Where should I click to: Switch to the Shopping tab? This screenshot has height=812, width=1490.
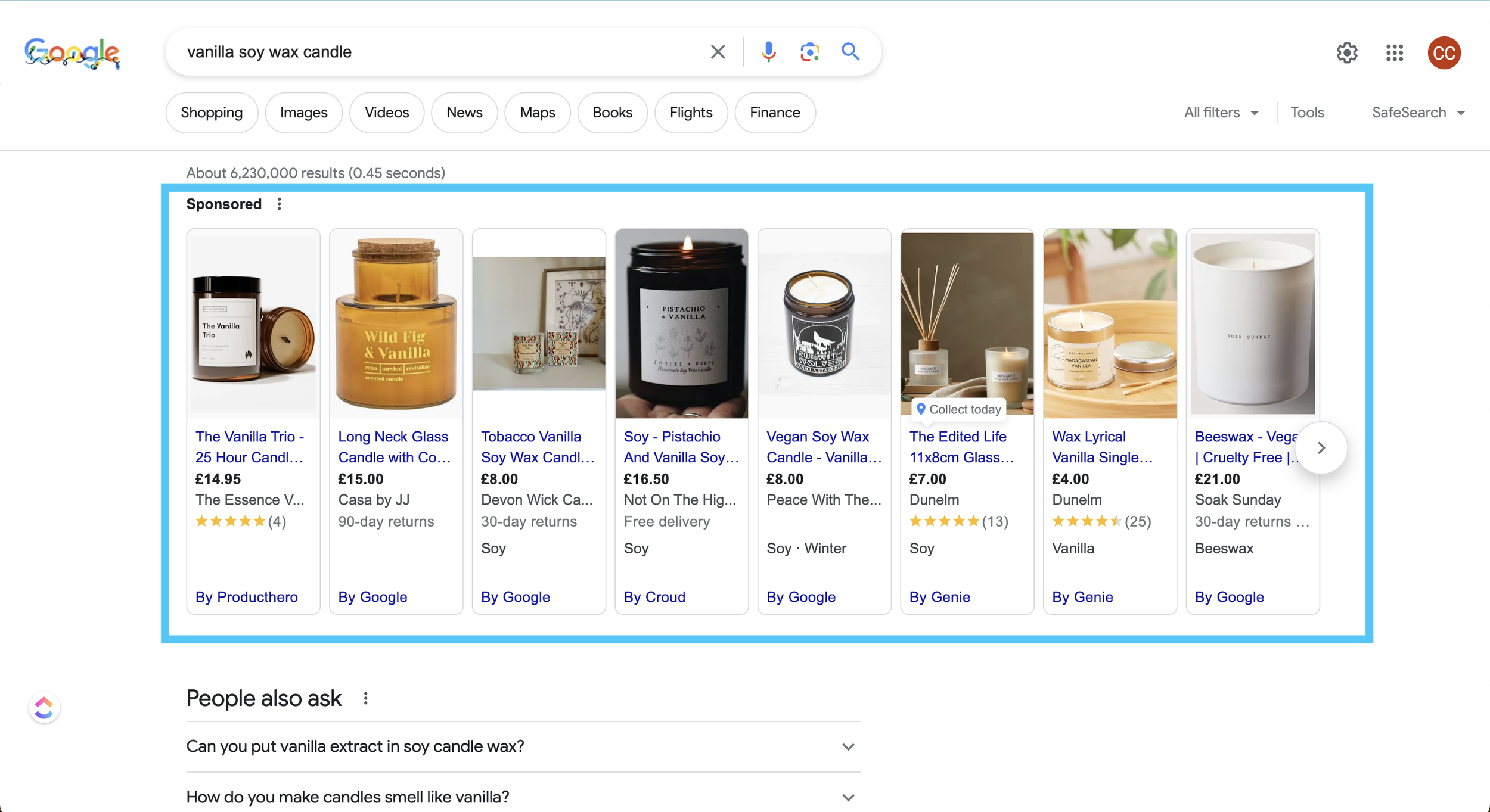[x=212, y=113]
